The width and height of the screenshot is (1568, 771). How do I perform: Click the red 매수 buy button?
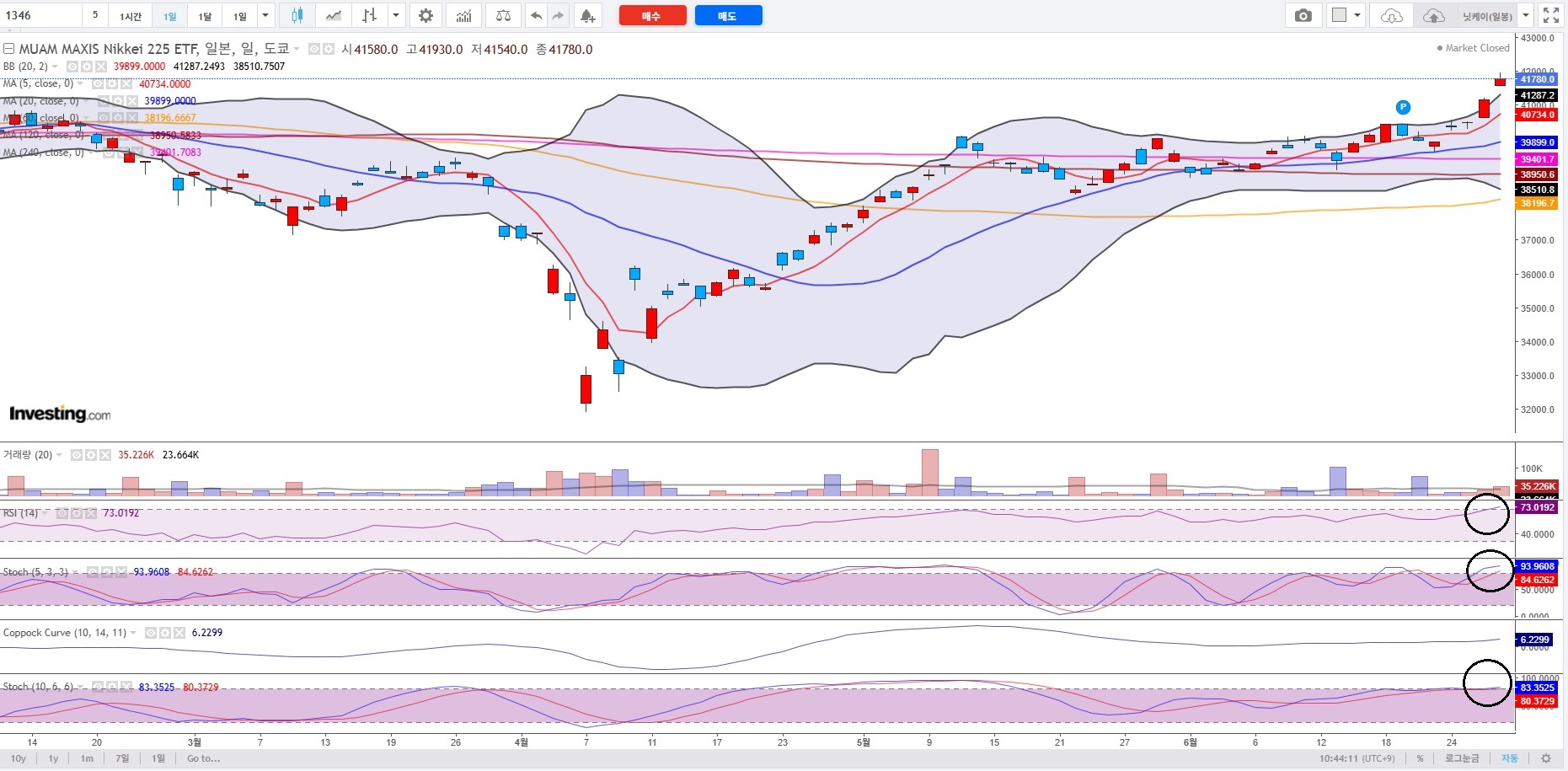(x=652, y=16)
